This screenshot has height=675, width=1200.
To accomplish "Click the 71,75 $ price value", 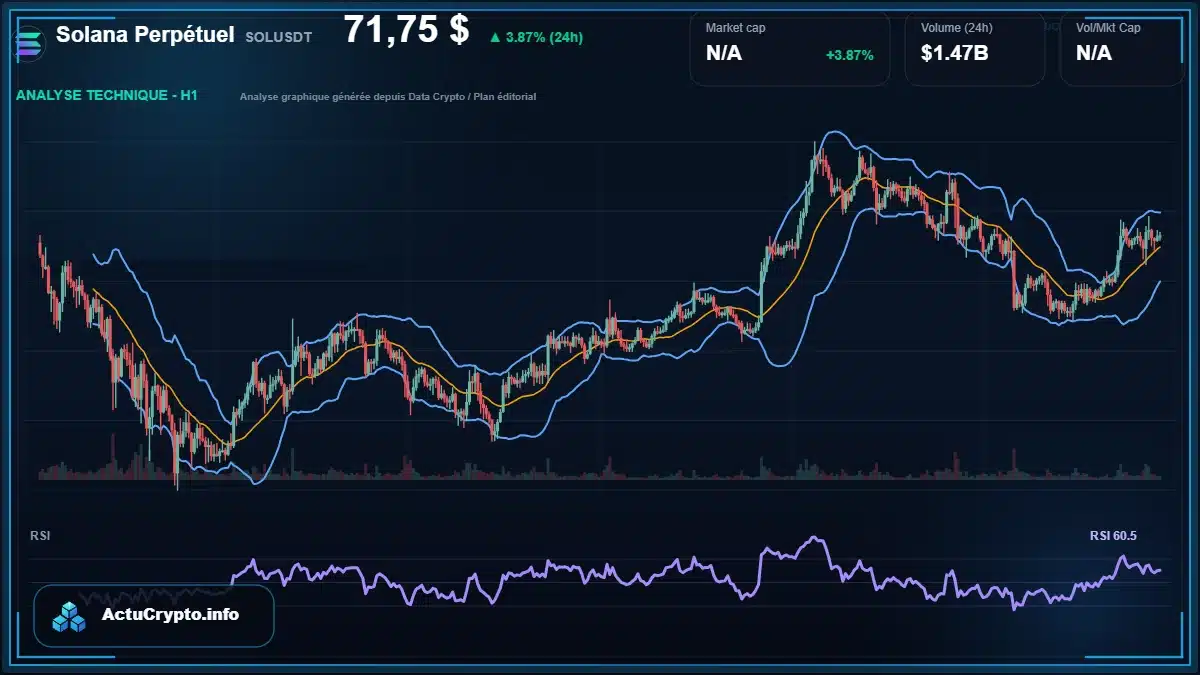I will pyautogui.click(x=406, y=30).
